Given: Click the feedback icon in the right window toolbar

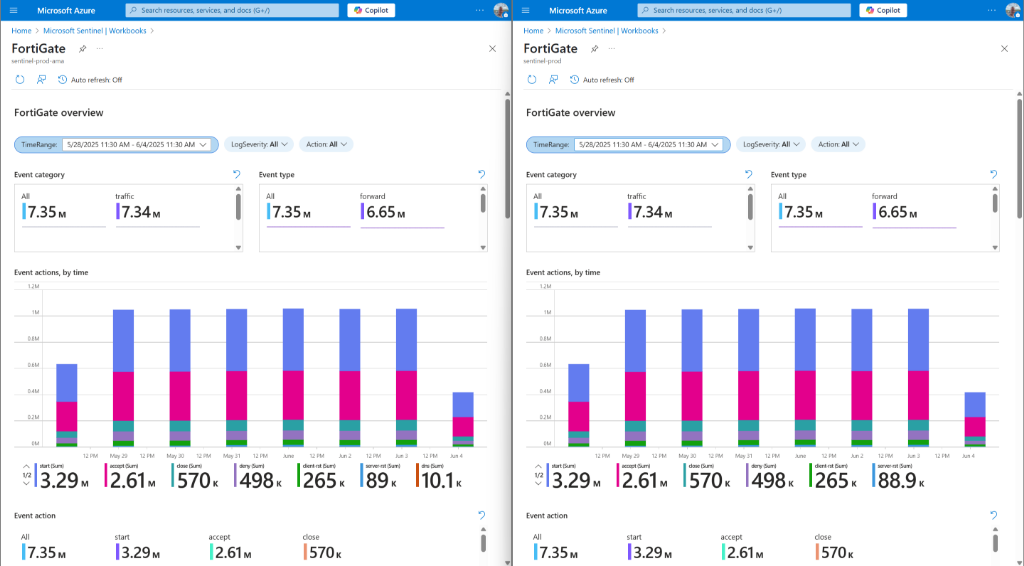Looking at the screenshot, I should [x=553, y=79].
